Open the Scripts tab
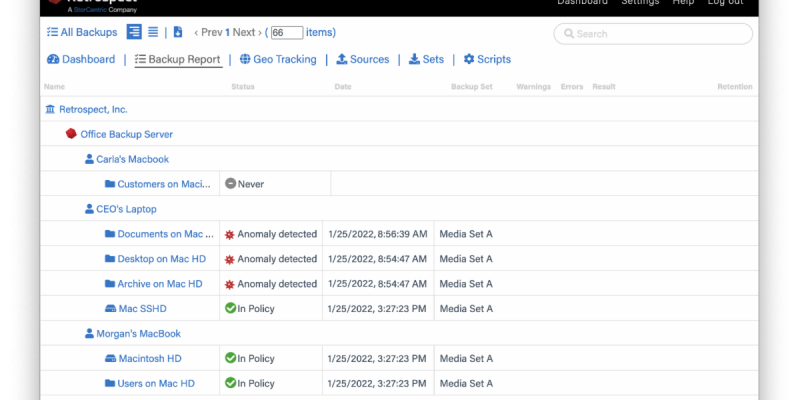 tap(487, 59)
